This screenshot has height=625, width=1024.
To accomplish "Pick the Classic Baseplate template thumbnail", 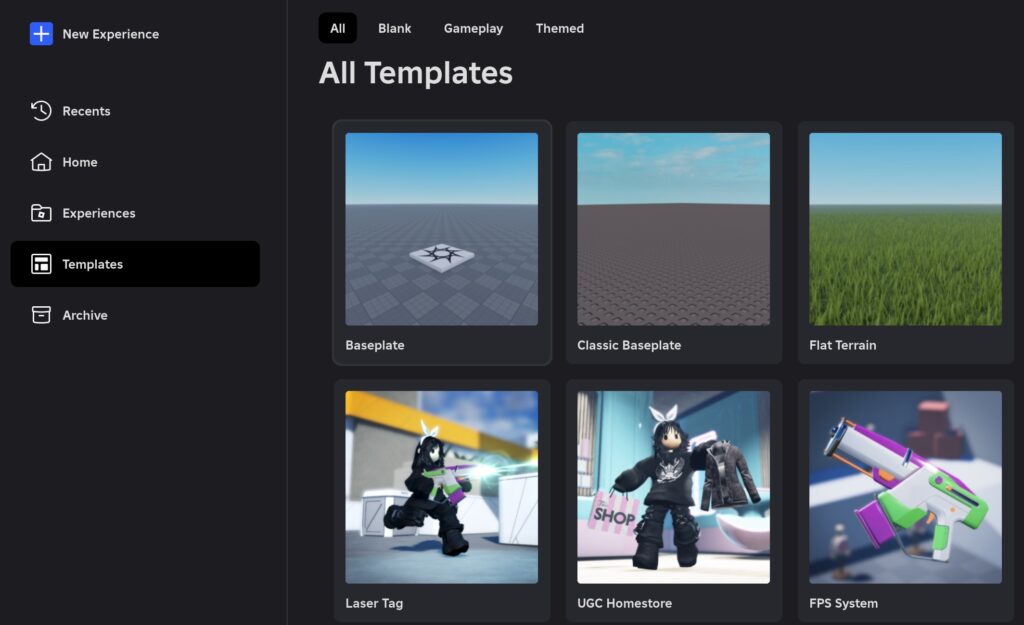I will [x=673, y=229].
